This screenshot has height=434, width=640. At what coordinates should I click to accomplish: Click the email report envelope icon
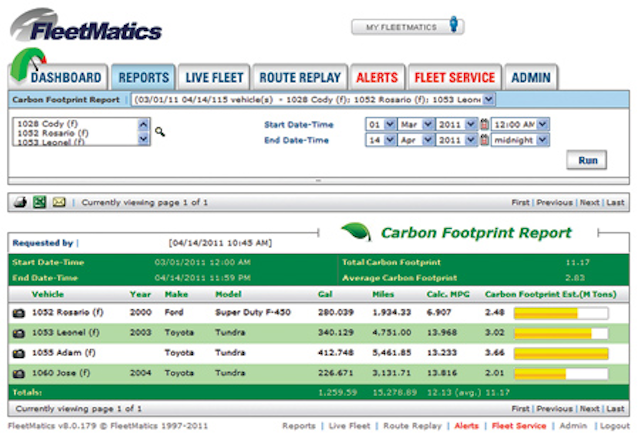point(59,202)
